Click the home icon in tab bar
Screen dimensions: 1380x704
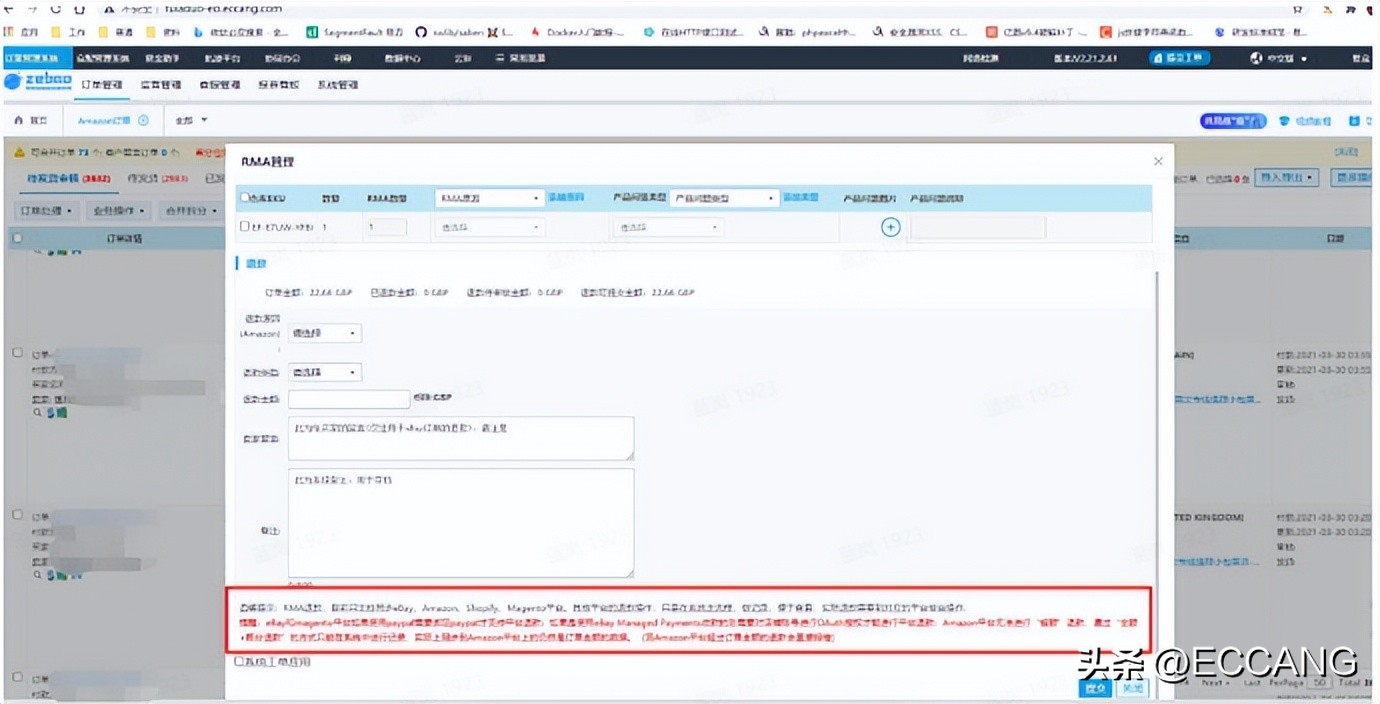click(x=20, y=121)
